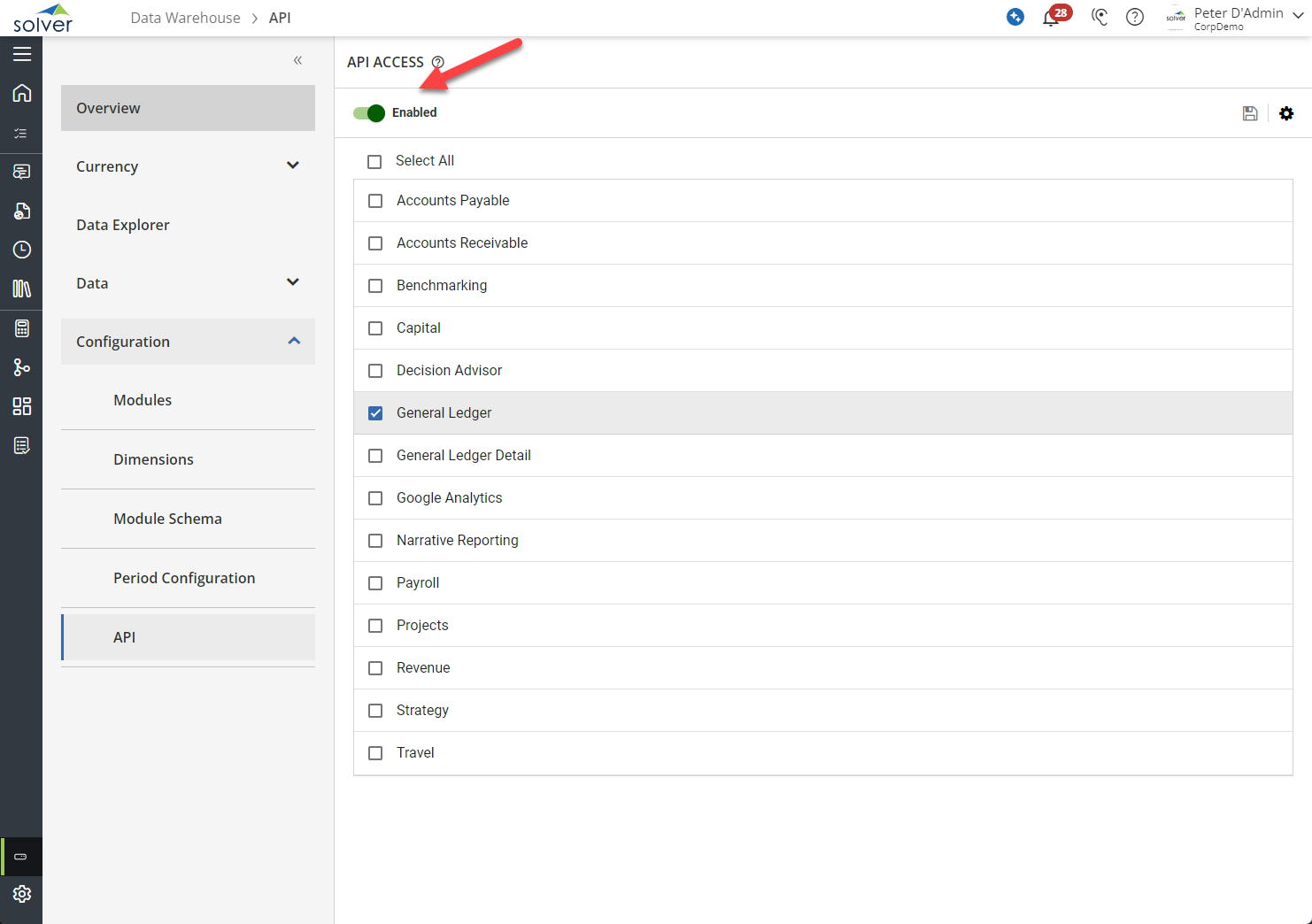Open the hamburger menu icon
The height and width of the screenshot is (924, 1312).
(22, 54)
